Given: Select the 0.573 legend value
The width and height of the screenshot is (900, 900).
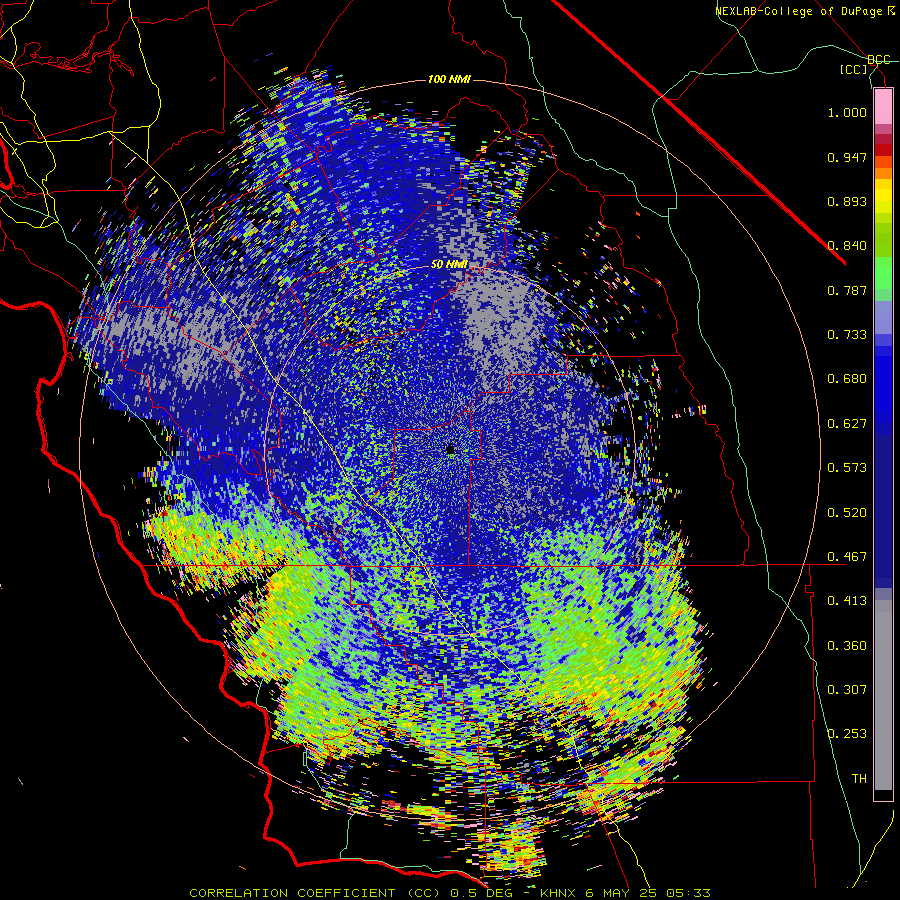Looking at the screenshot, I should 847,468.
